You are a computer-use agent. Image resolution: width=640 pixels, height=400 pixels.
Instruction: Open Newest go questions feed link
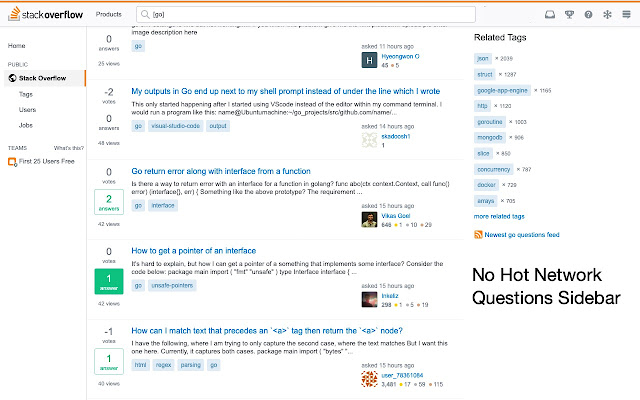(x=522, y=235)
